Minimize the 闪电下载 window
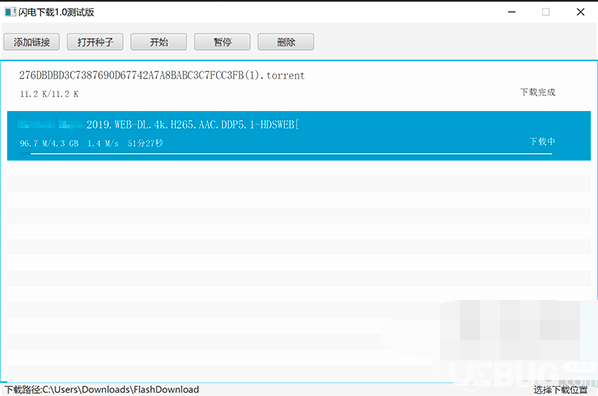Viewport: 598px width, 396px height. click(512, 12)
